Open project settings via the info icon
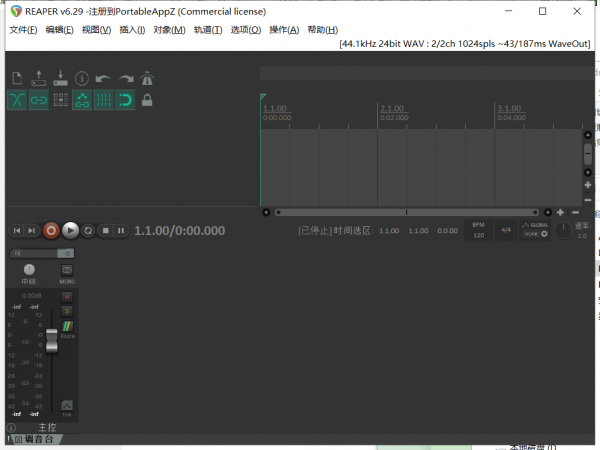 (x=82, y=78)
